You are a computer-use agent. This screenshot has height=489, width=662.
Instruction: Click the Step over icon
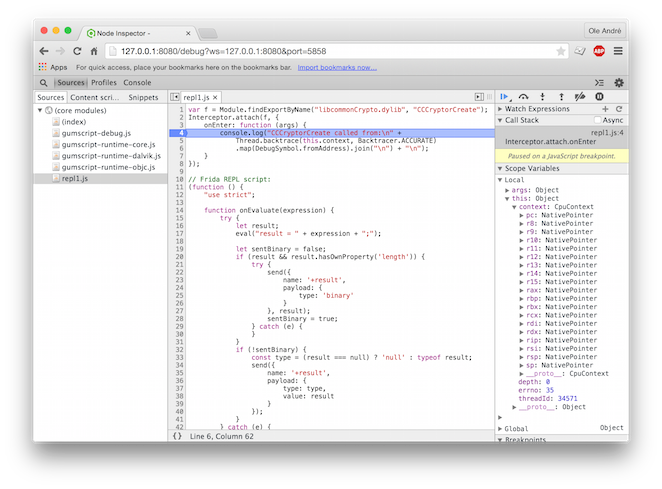523,97
